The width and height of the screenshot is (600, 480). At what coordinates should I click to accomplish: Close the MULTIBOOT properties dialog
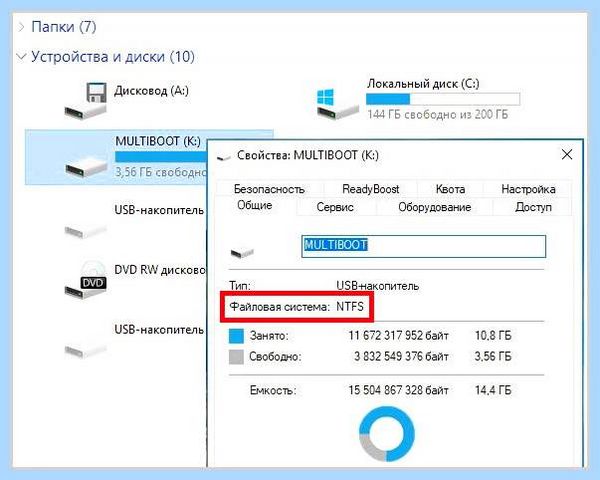click(567, 155)
